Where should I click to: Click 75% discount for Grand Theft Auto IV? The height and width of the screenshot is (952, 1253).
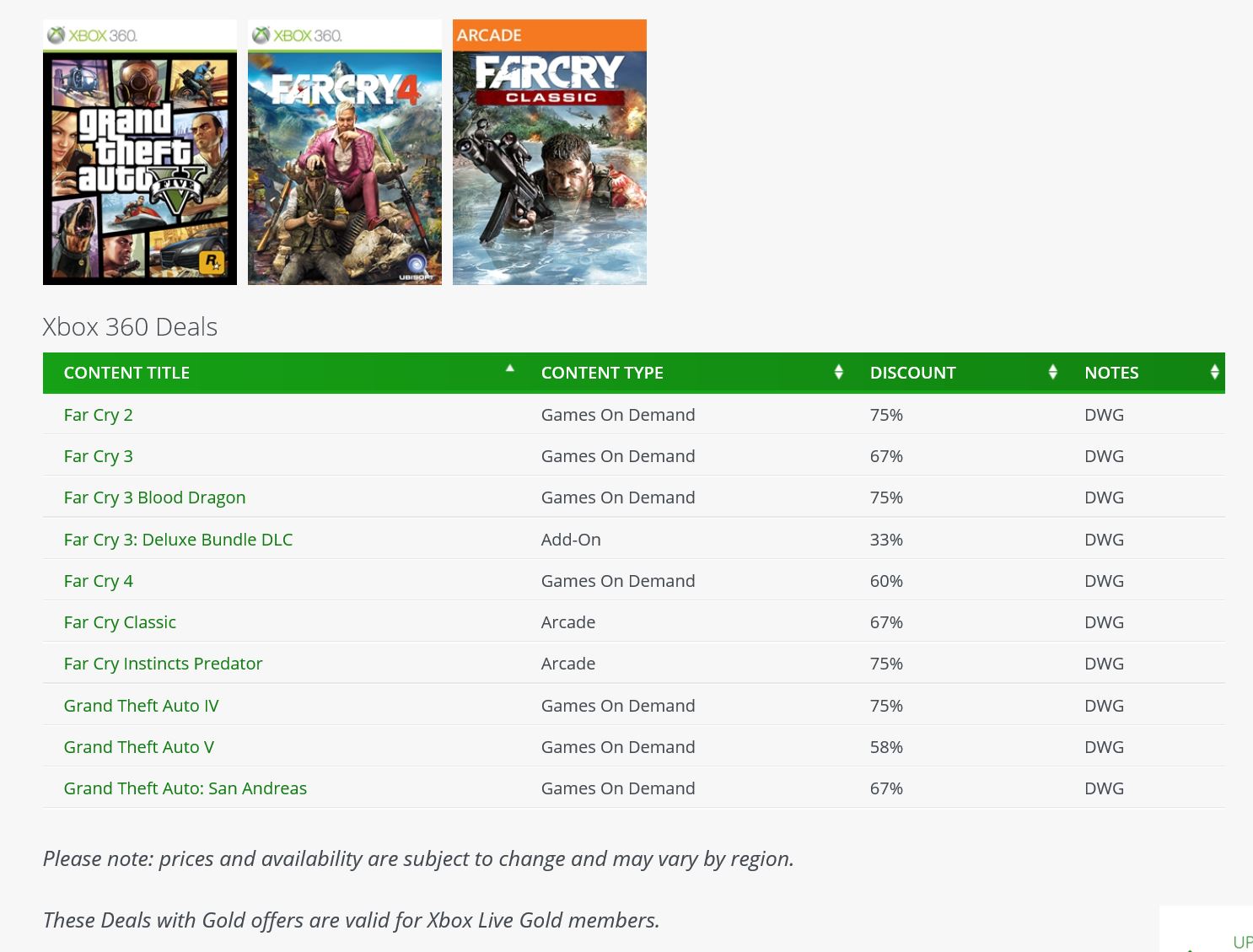[x=886, y=706]
